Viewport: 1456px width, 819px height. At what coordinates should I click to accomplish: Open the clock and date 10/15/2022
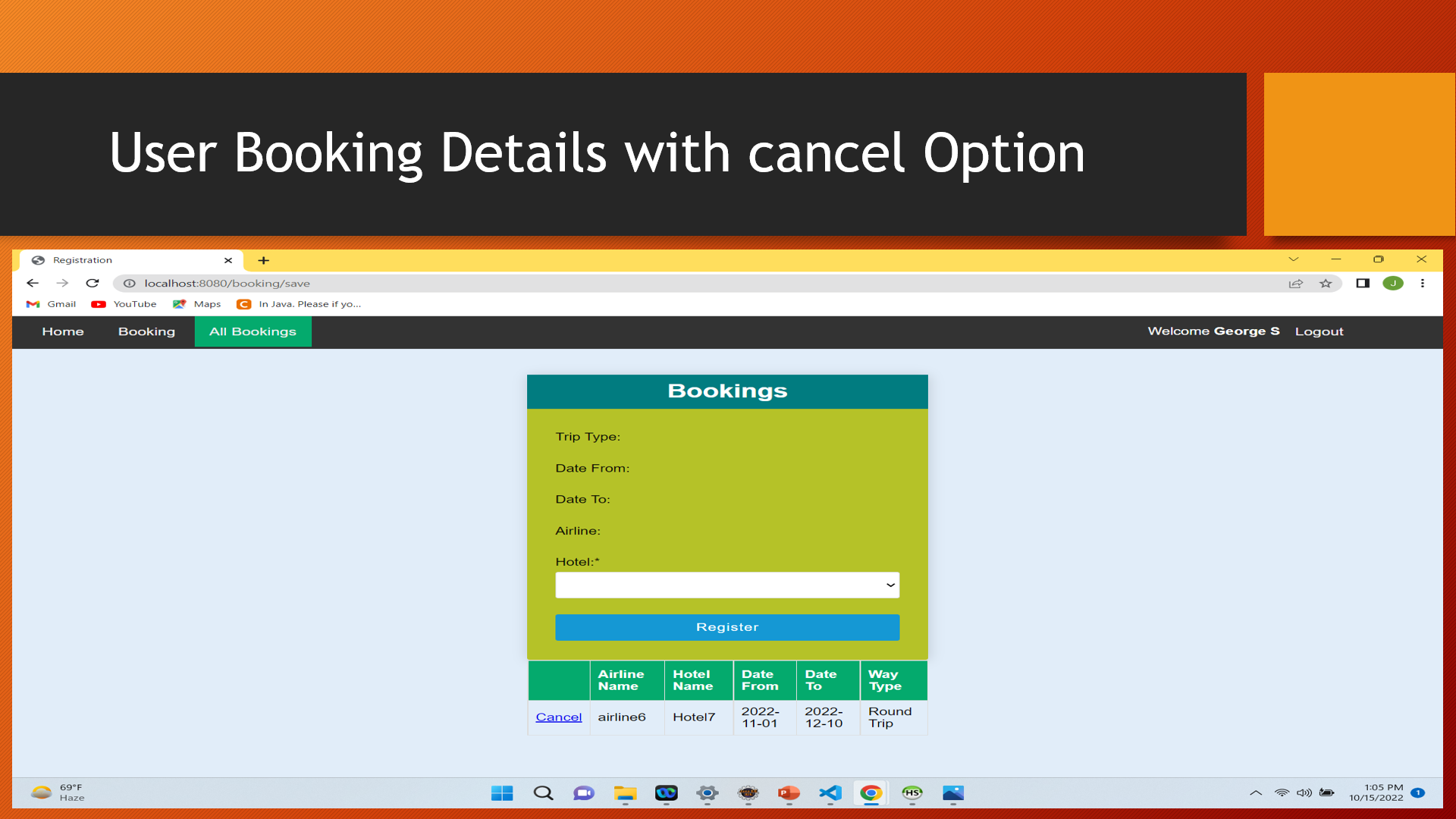tap(1376, 792)
